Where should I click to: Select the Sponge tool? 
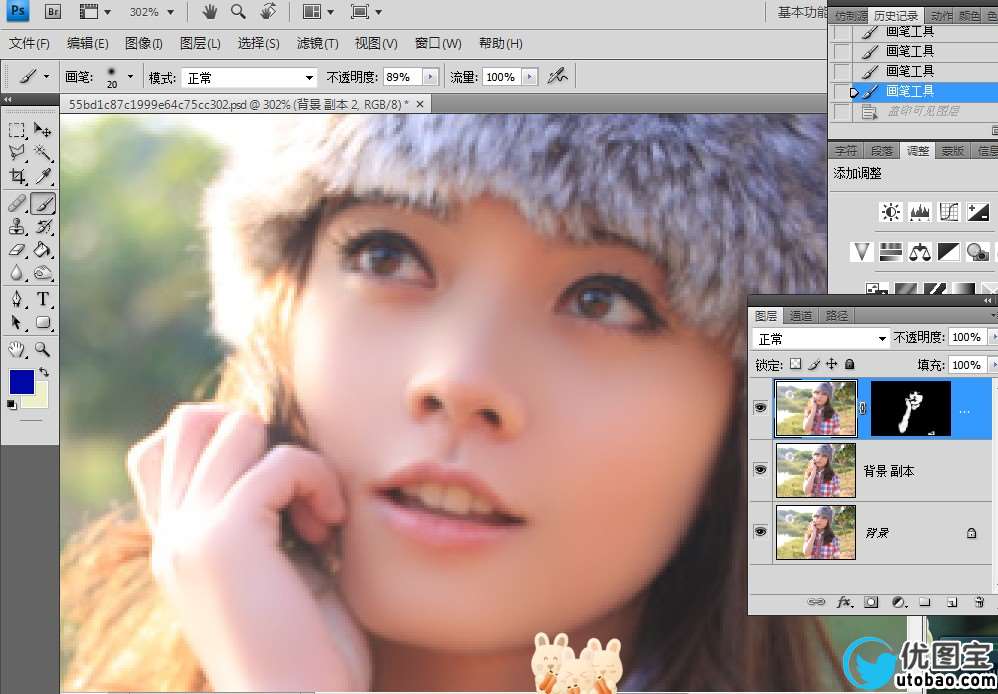43,273
